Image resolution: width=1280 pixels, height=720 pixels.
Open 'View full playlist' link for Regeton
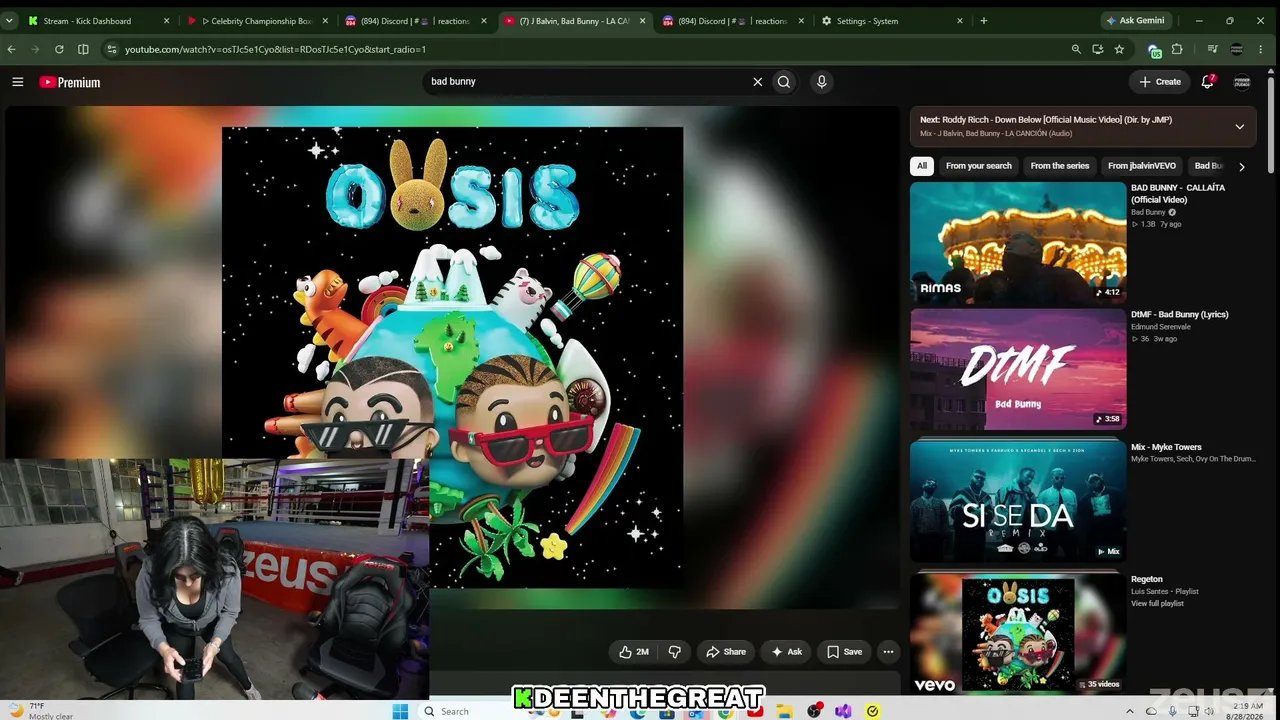click(1157, 604)
